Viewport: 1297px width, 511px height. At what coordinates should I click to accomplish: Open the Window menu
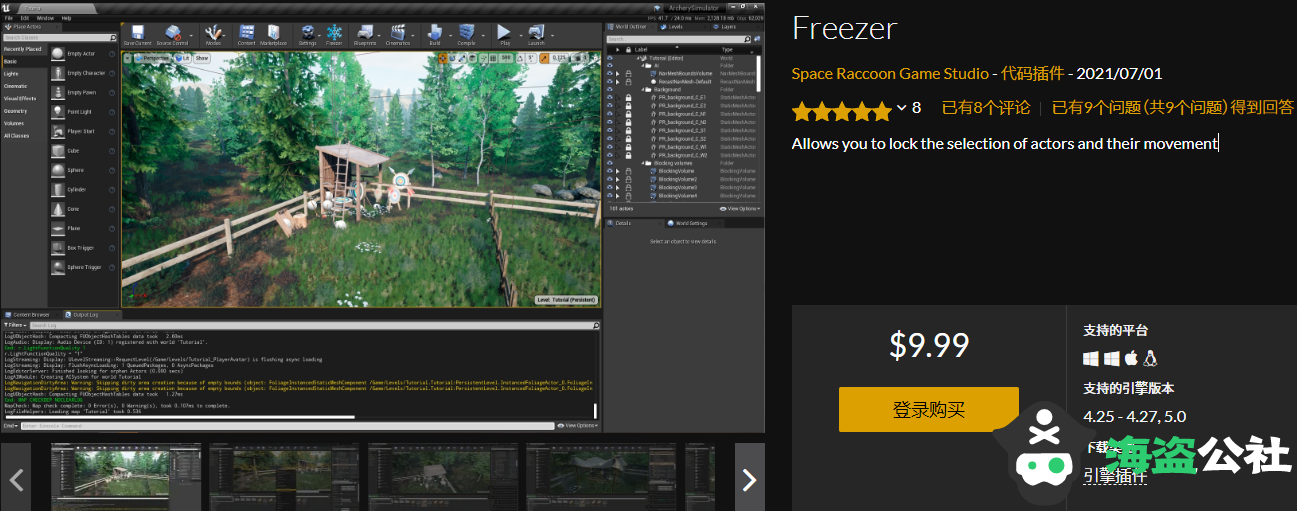pos(46,18)
